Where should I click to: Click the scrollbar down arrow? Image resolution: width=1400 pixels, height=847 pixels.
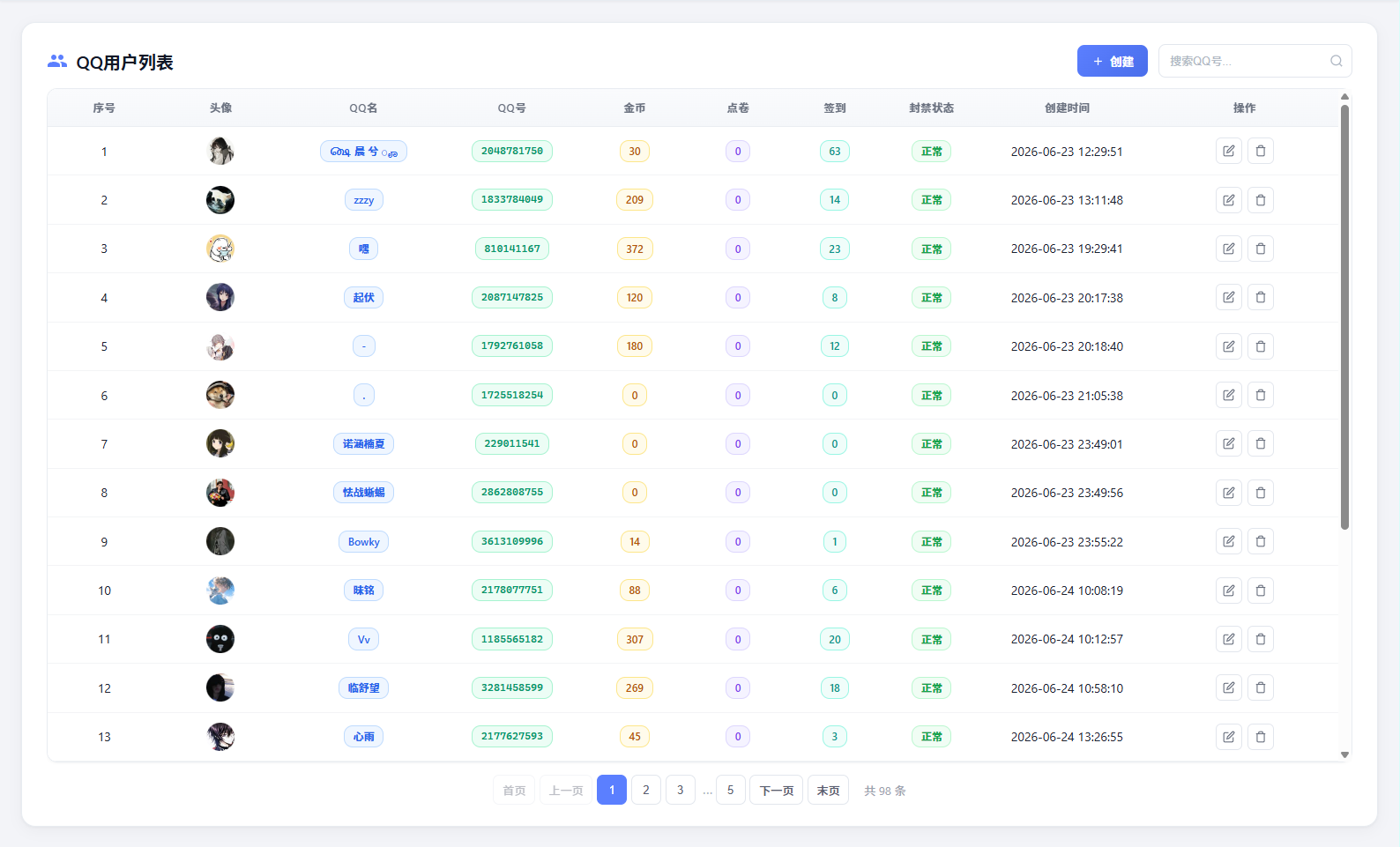[x=1344, y=754]
